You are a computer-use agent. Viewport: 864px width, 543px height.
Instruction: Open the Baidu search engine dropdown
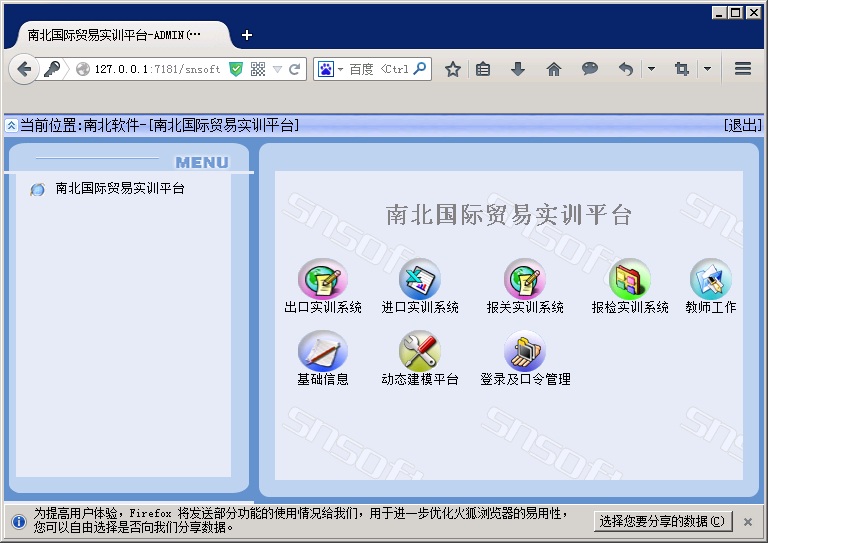[340, 69]
